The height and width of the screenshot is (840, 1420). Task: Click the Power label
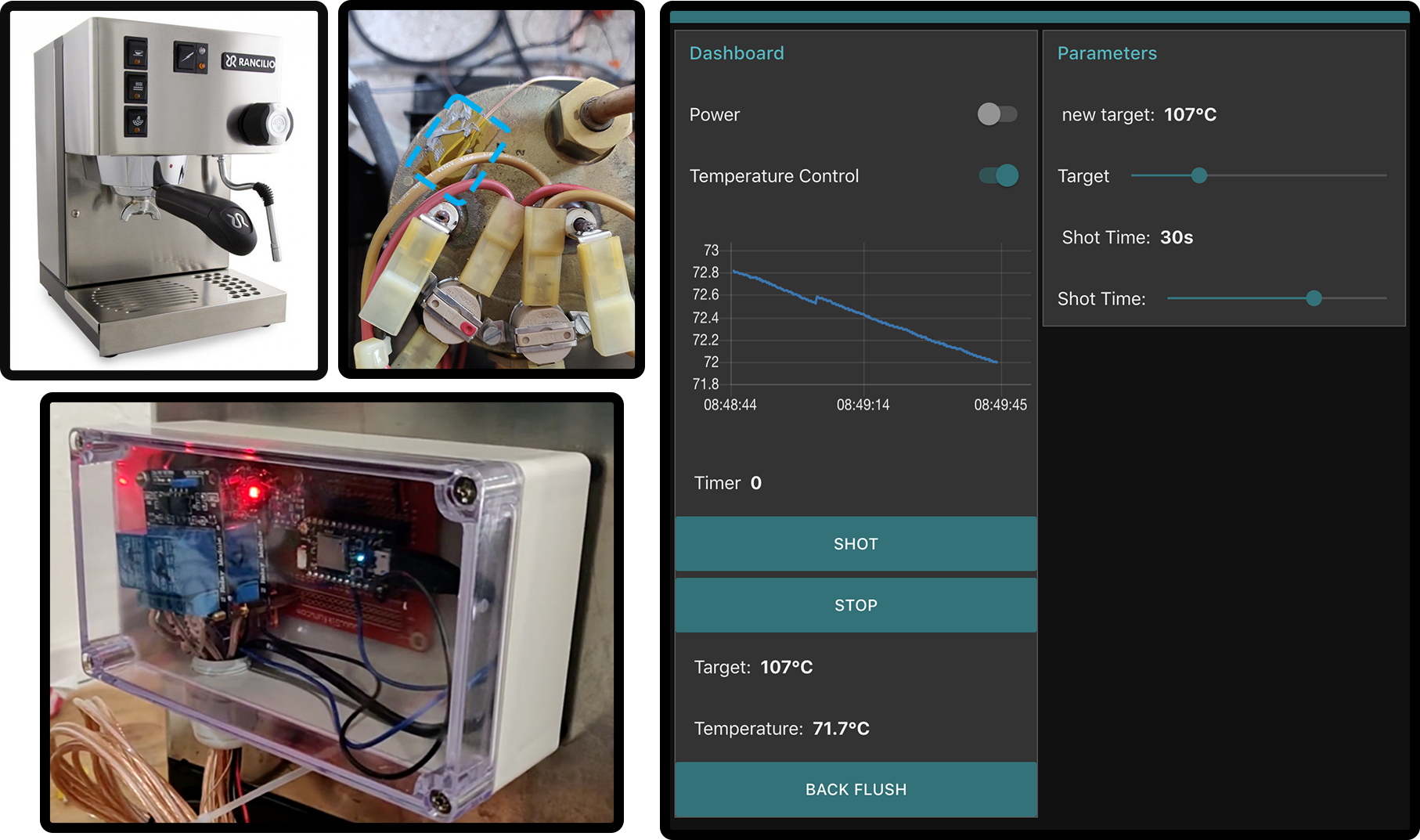(x=714, y=114)
